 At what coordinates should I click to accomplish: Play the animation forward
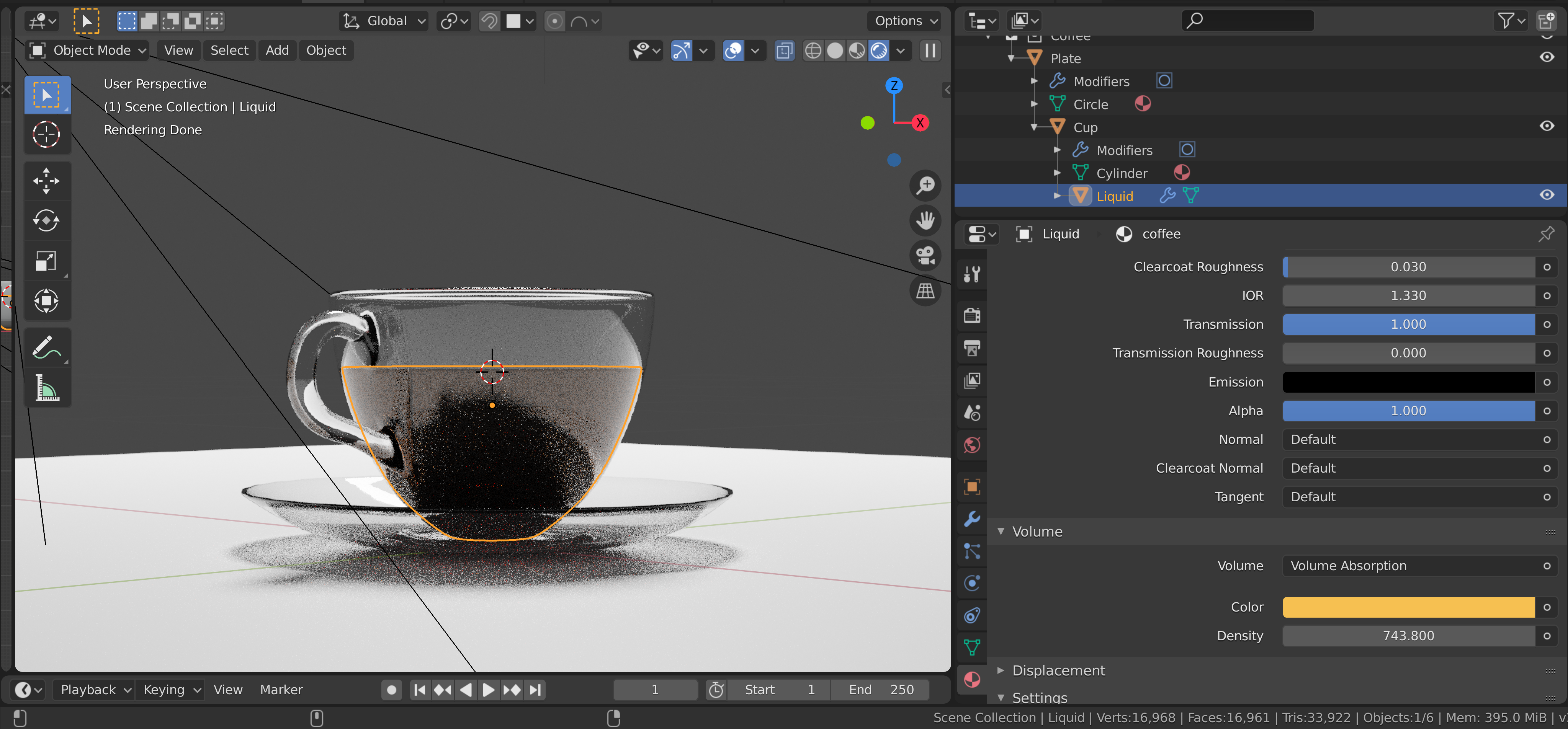[489, 690]
